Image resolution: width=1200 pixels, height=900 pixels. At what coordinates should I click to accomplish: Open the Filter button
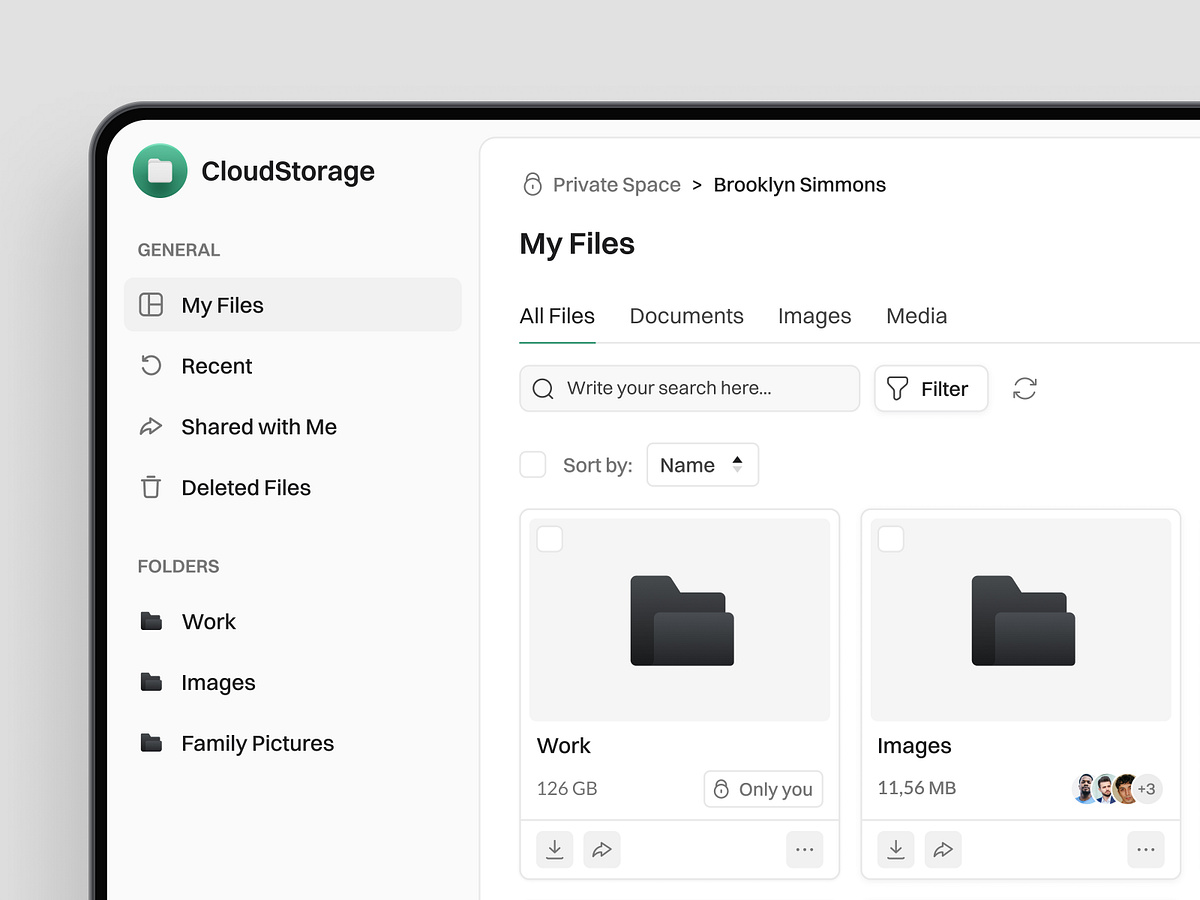[x=931, y=389]
